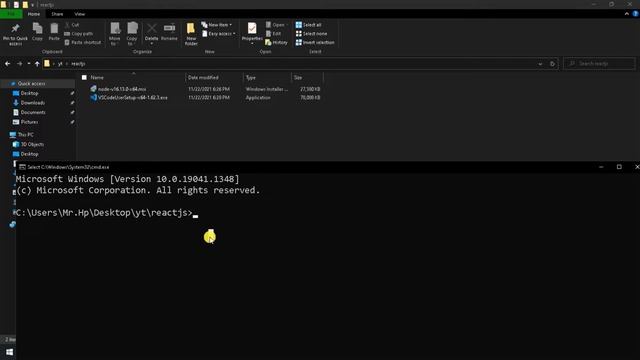Click the cmd.exe title bar icon

click(22, 167)
